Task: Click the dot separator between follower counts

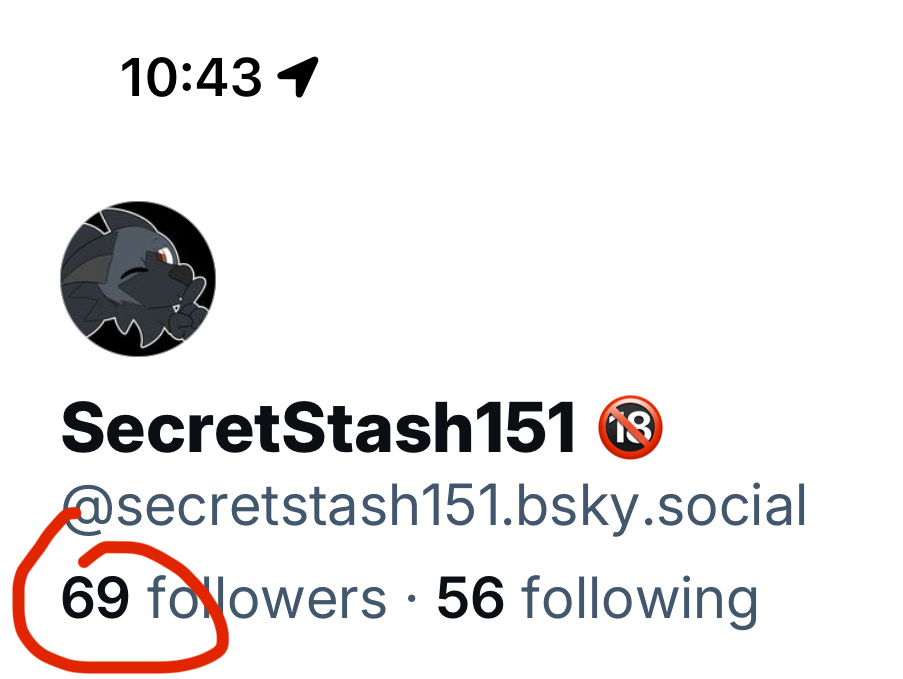Action: tap(411, 598)
